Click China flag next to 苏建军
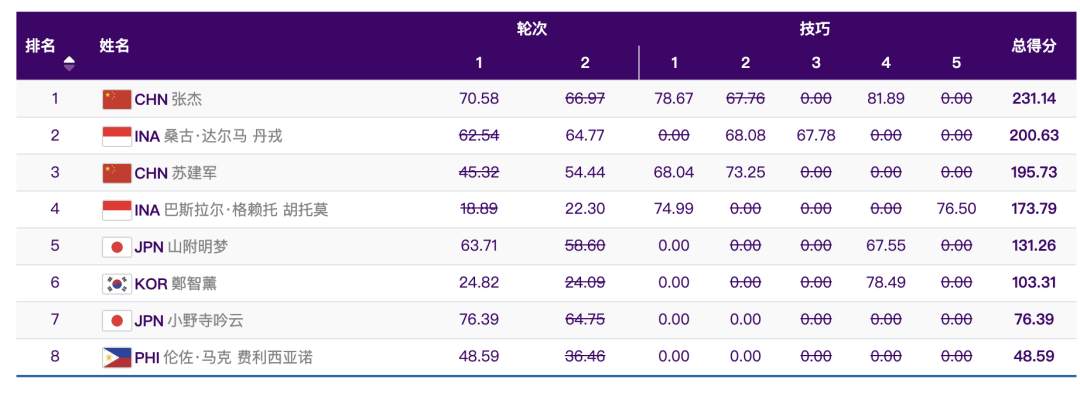 [116, 173]
